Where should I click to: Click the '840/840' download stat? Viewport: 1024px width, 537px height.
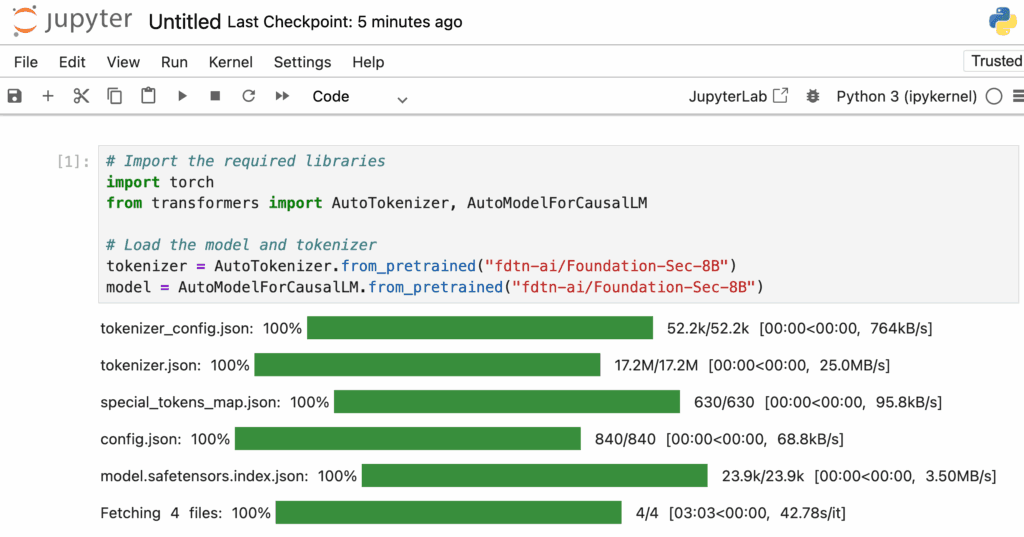(625, 439)
